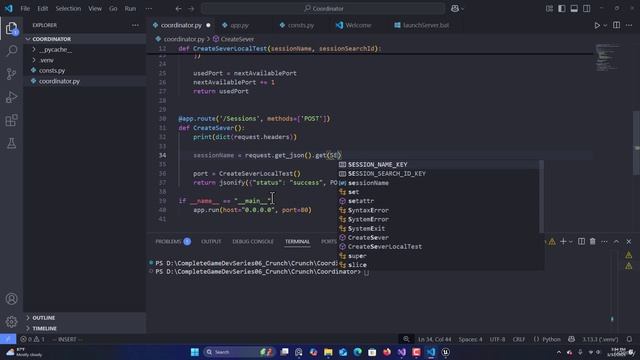Open the Manage gear settings
The image size is (640, 360).
pos(11,322)
